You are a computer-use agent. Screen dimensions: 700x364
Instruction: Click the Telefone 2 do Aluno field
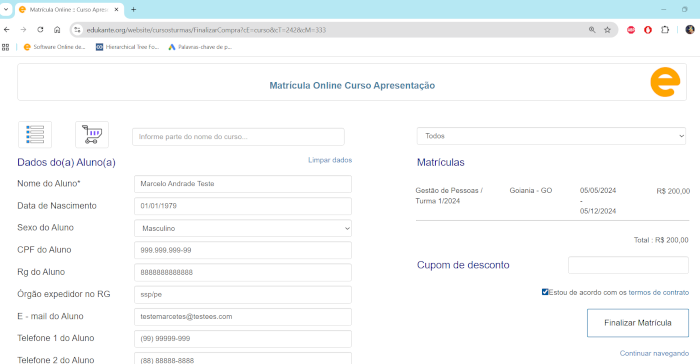click(x=243, y=359)
